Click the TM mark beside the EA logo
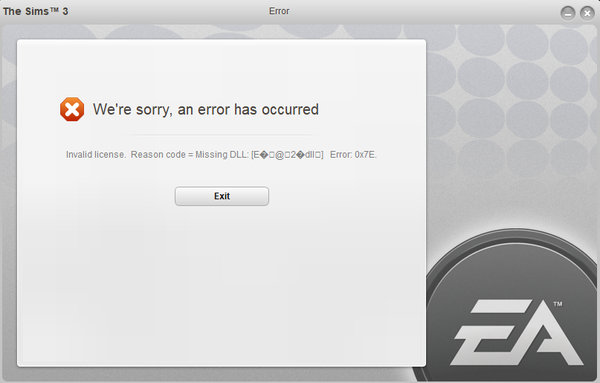This screenshot has width=600, height=383. point(558,304)
